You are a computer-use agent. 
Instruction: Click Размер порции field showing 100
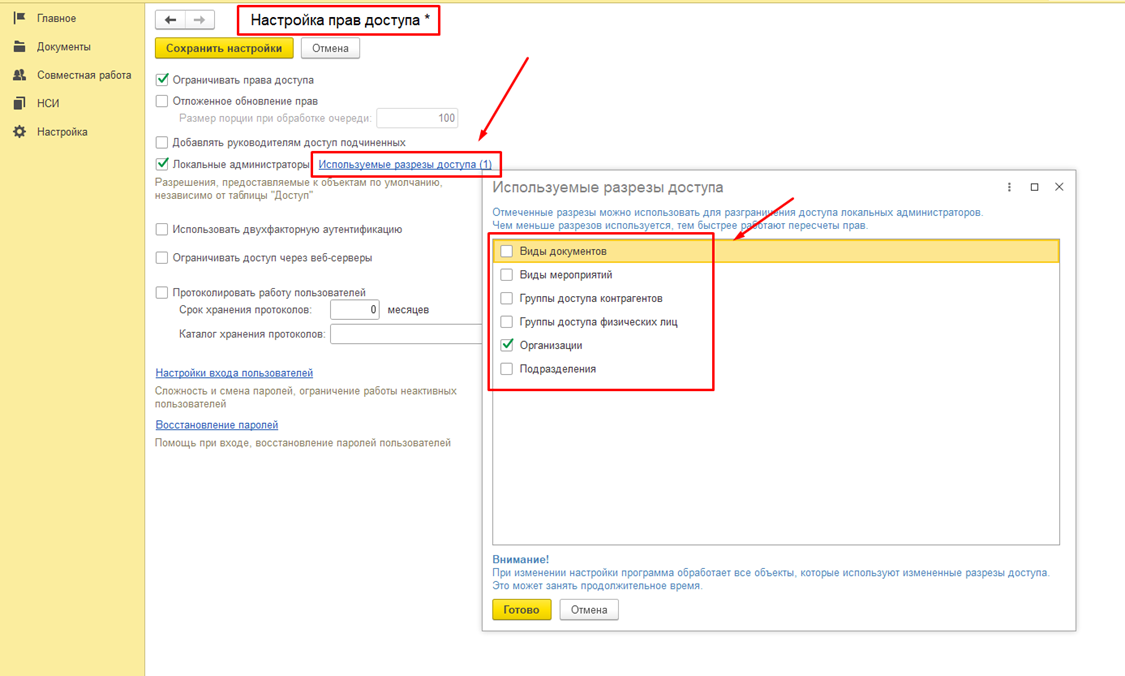coord(418,118)
